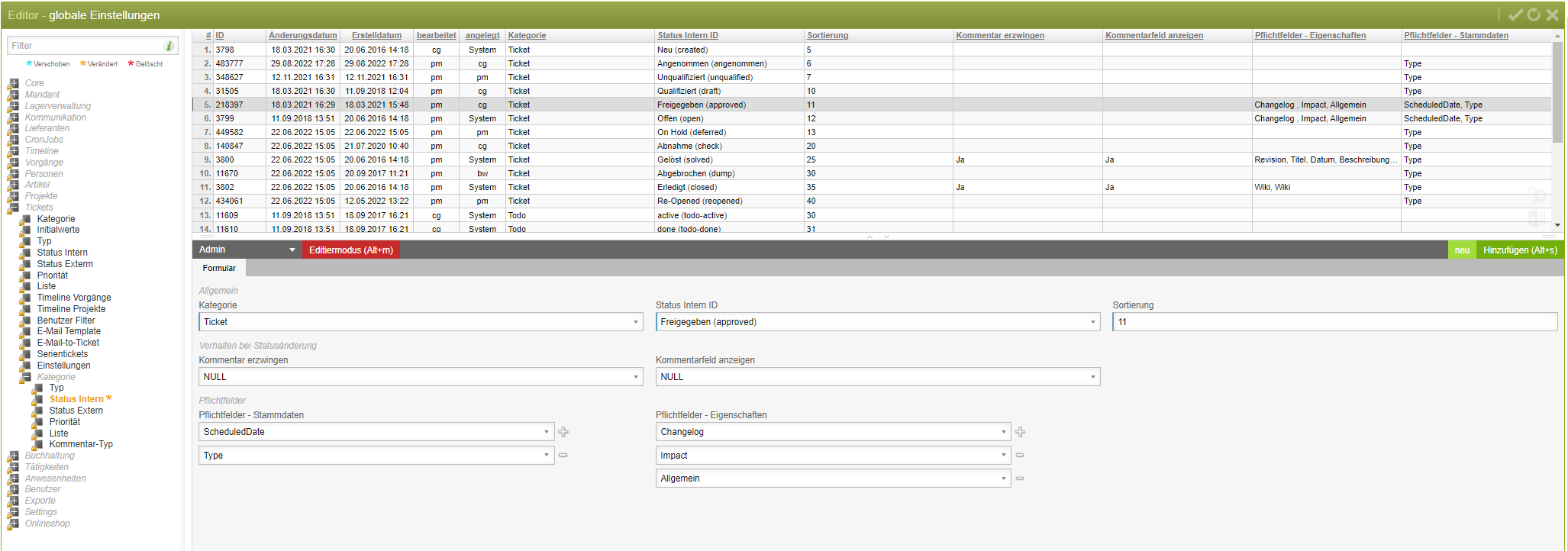Click the table vertical scrollbar thumb

tap(1557, 92)
